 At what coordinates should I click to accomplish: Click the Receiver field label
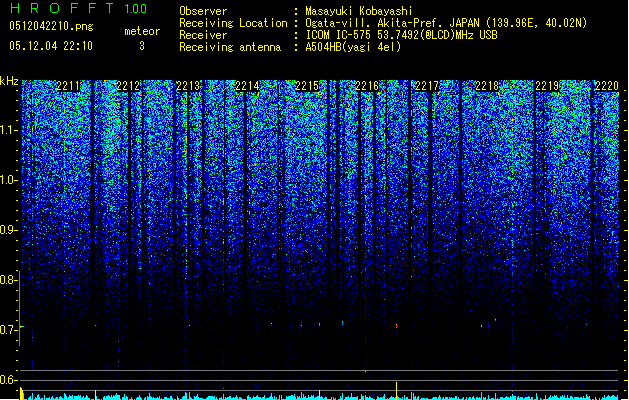pos(203,35)
